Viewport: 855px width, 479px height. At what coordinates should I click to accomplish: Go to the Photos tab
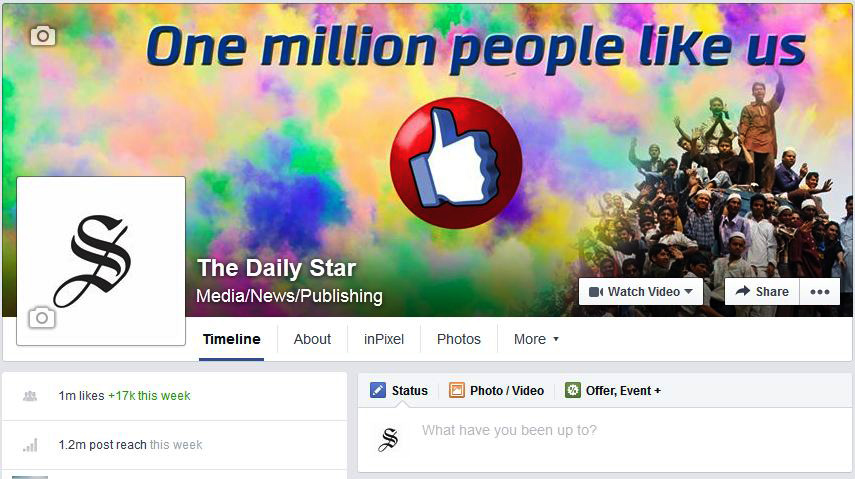[x=459, y=339]
